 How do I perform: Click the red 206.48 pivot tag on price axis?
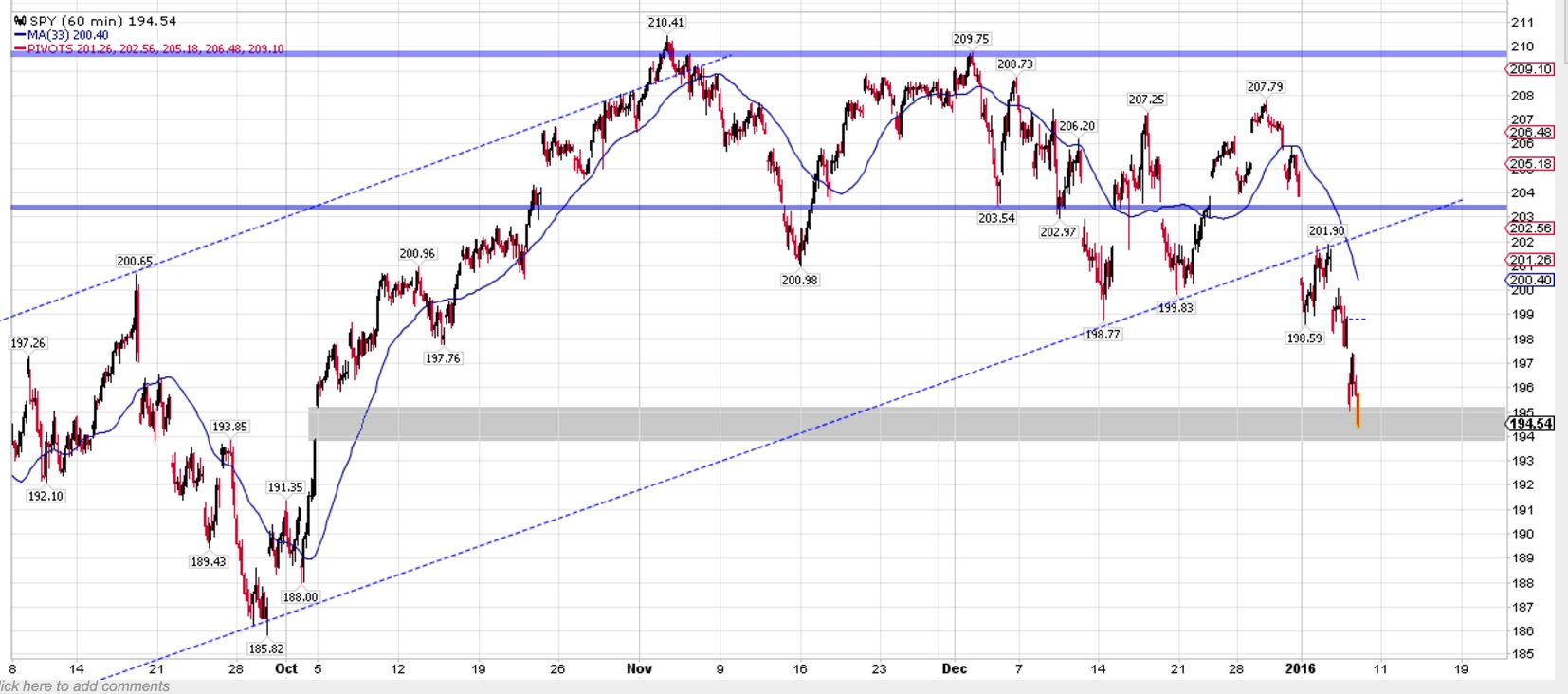coord(1531,133)
